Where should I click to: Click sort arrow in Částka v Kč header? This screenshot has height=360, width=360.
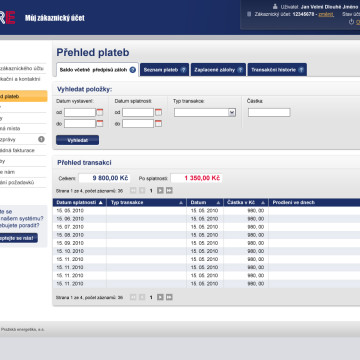pos(263,203)
